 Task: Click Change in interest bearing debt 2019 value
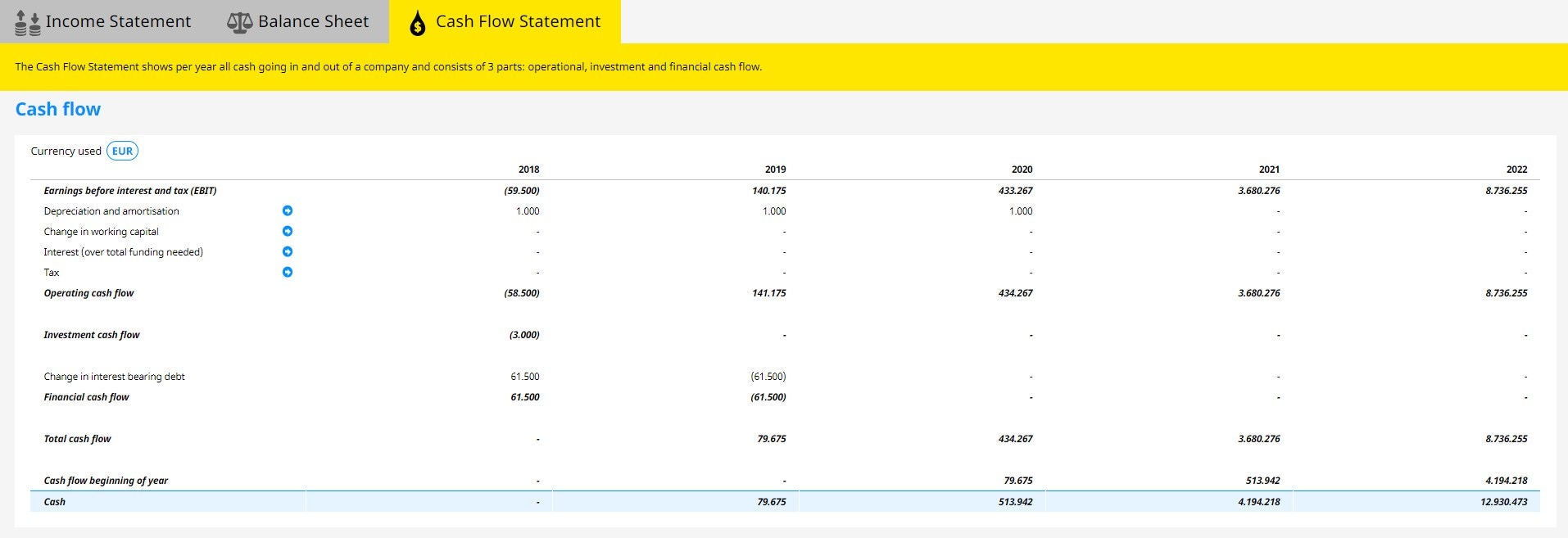pos(768,377)
